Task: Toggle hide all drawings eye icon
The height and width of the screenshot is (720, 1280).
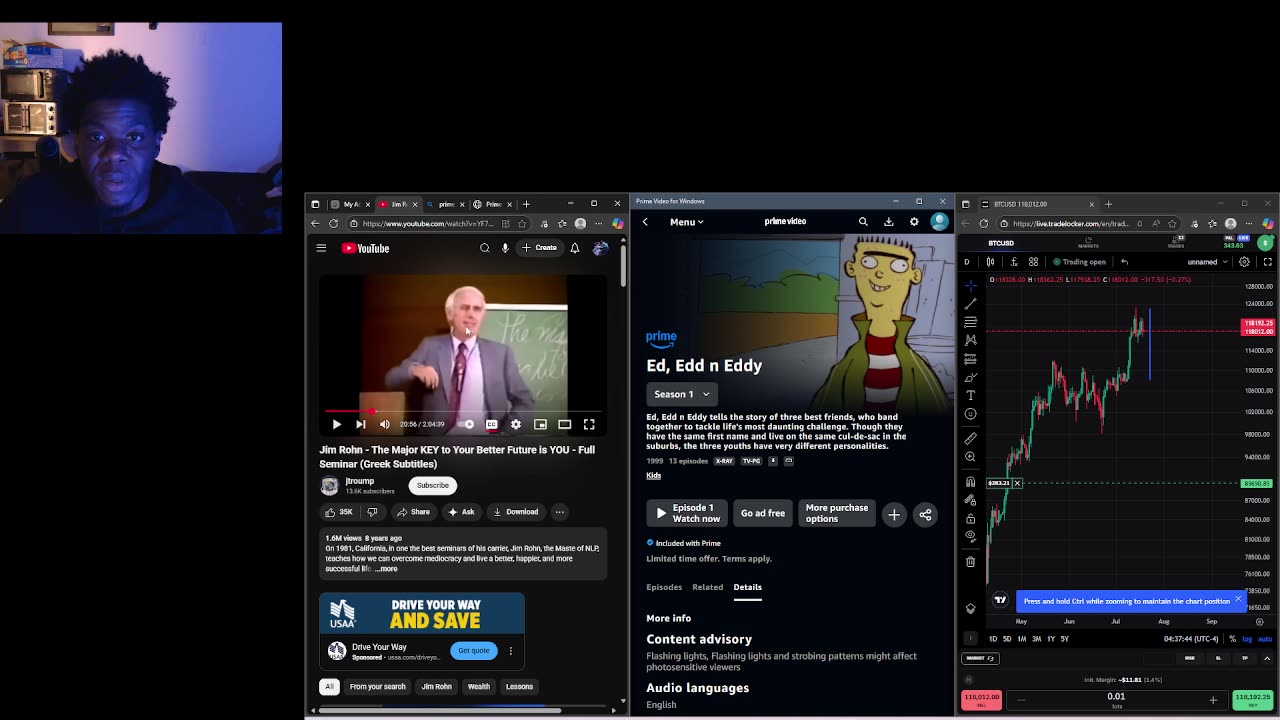Action: (970, 535)
